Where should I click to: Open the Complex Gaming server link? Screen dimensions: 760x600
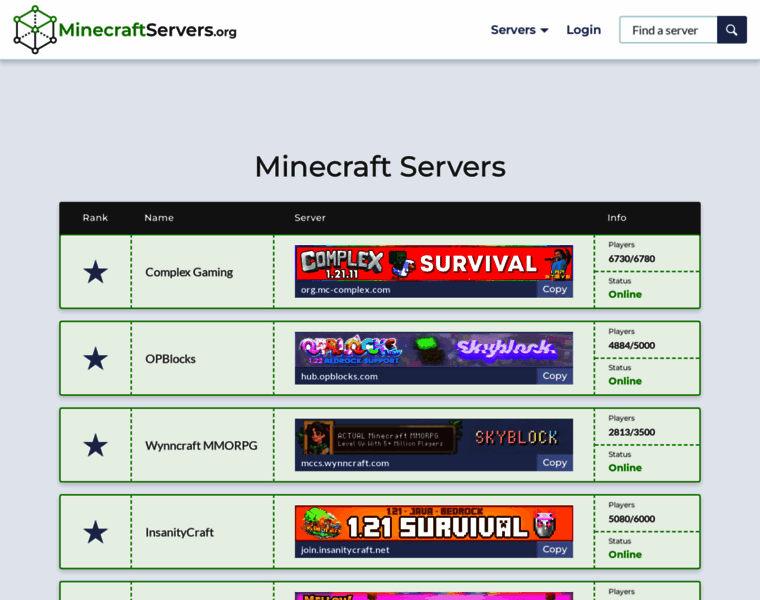[189, 272]
